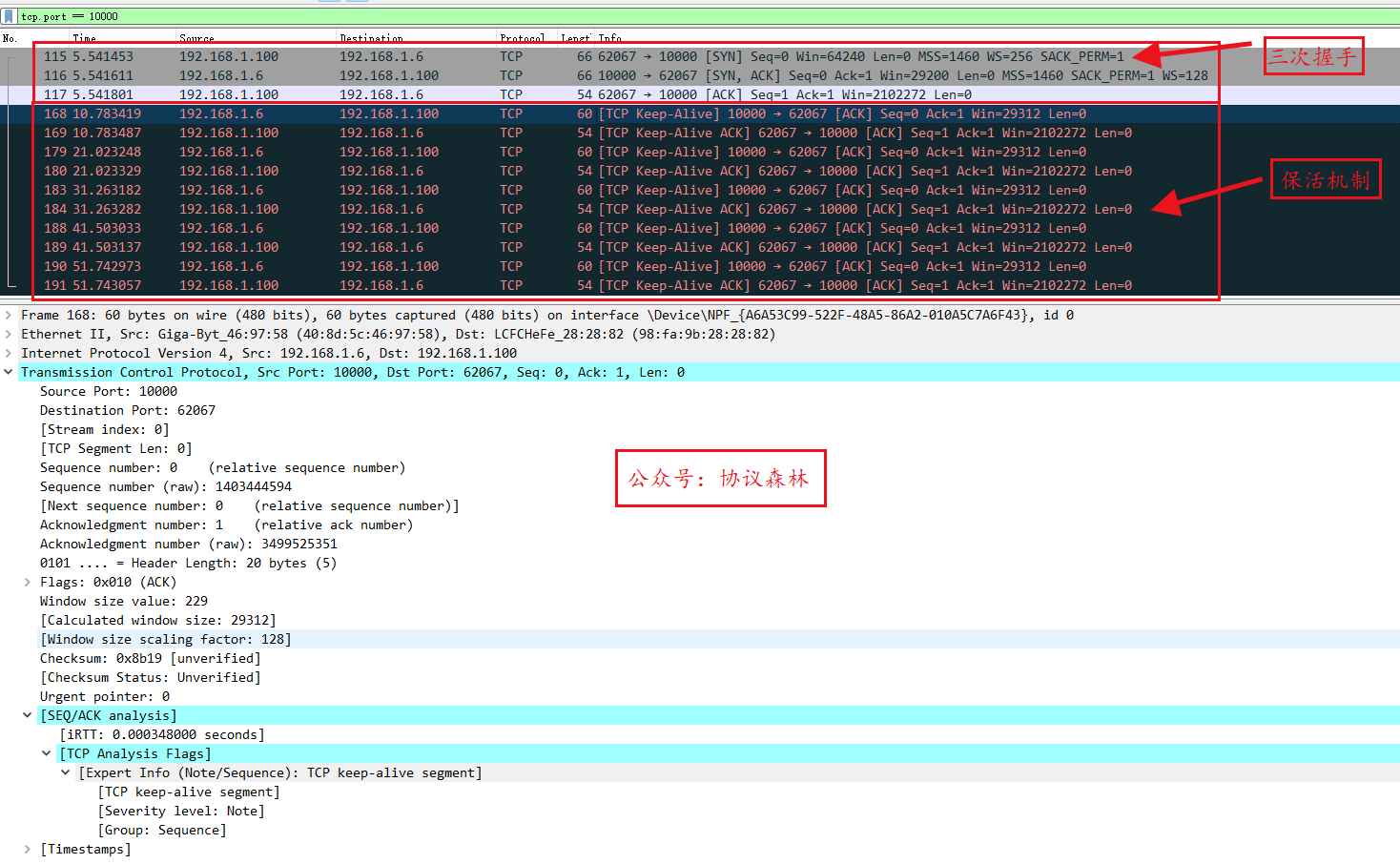The width and height of the screenshot is (1400, 864).
Task: Collapse the Transmission Control Protocol section
Action: [x=9, y=372]
